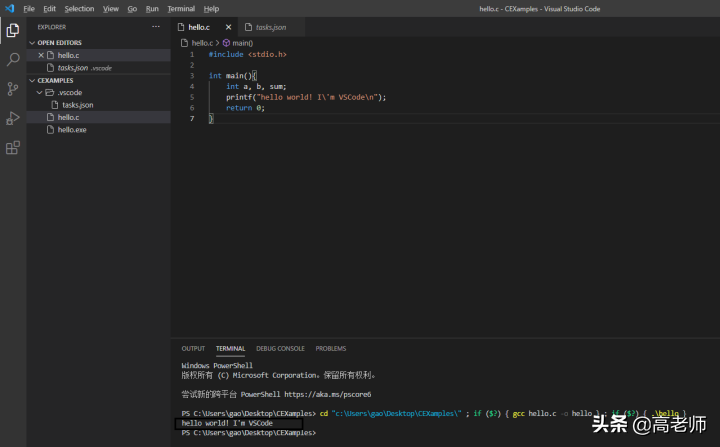
Task: Select the TERMINAL panel tab
Action: pyautogui.click(x=231, y=349)
